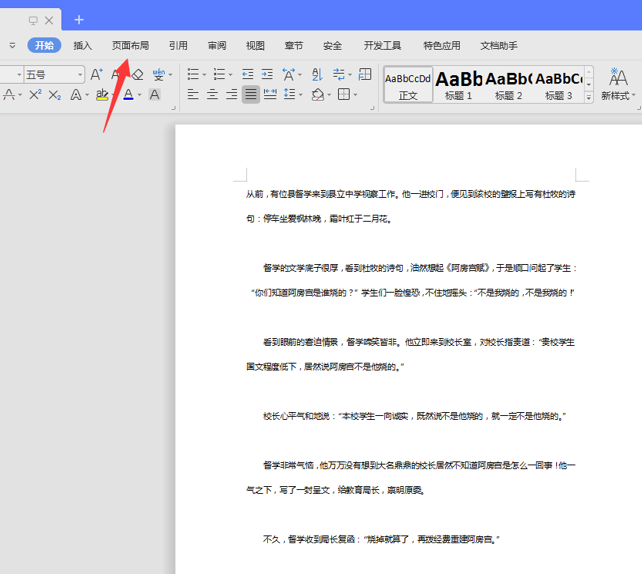This screenshot has width=642, height=574.
Task: Click the text effects outlined A icon
Action: [76, 95]
